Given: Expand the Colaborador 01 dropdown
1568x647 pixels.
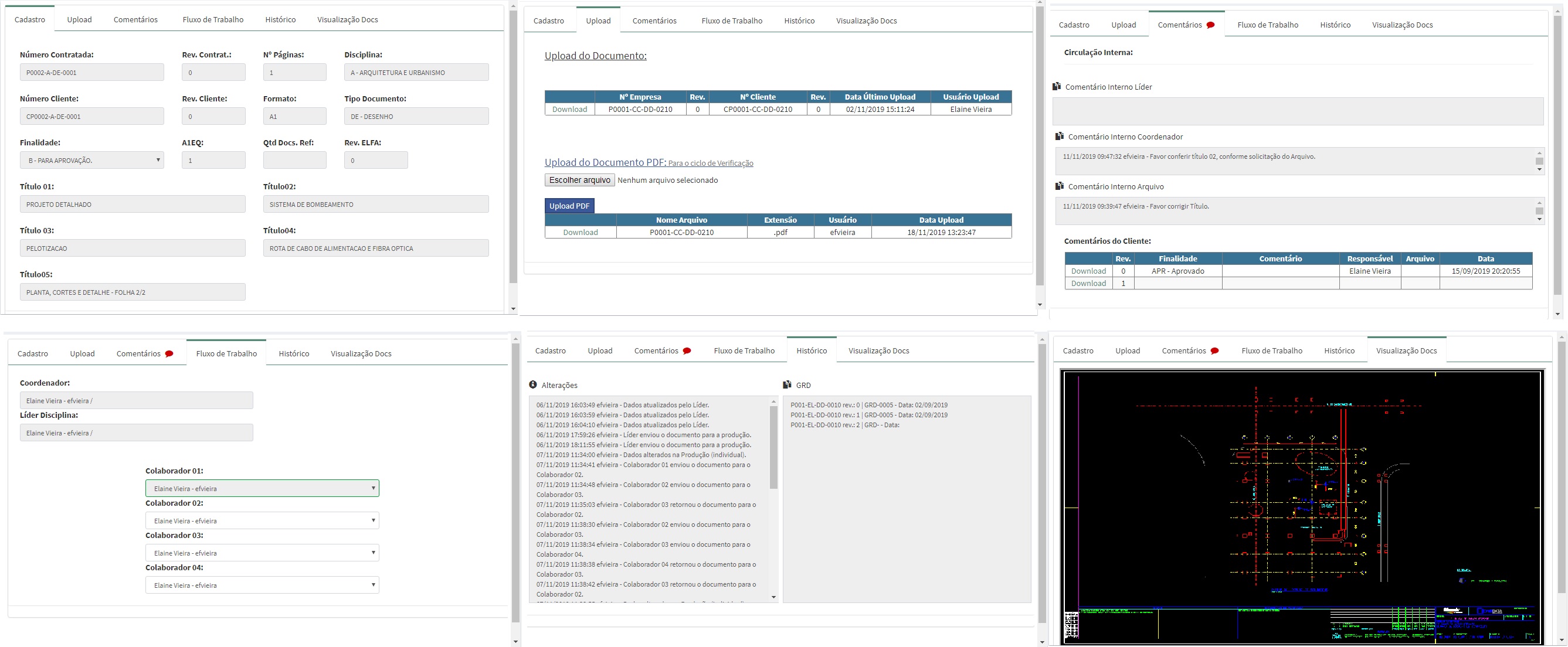Looking at the screenshot, I should click(262, 488).
